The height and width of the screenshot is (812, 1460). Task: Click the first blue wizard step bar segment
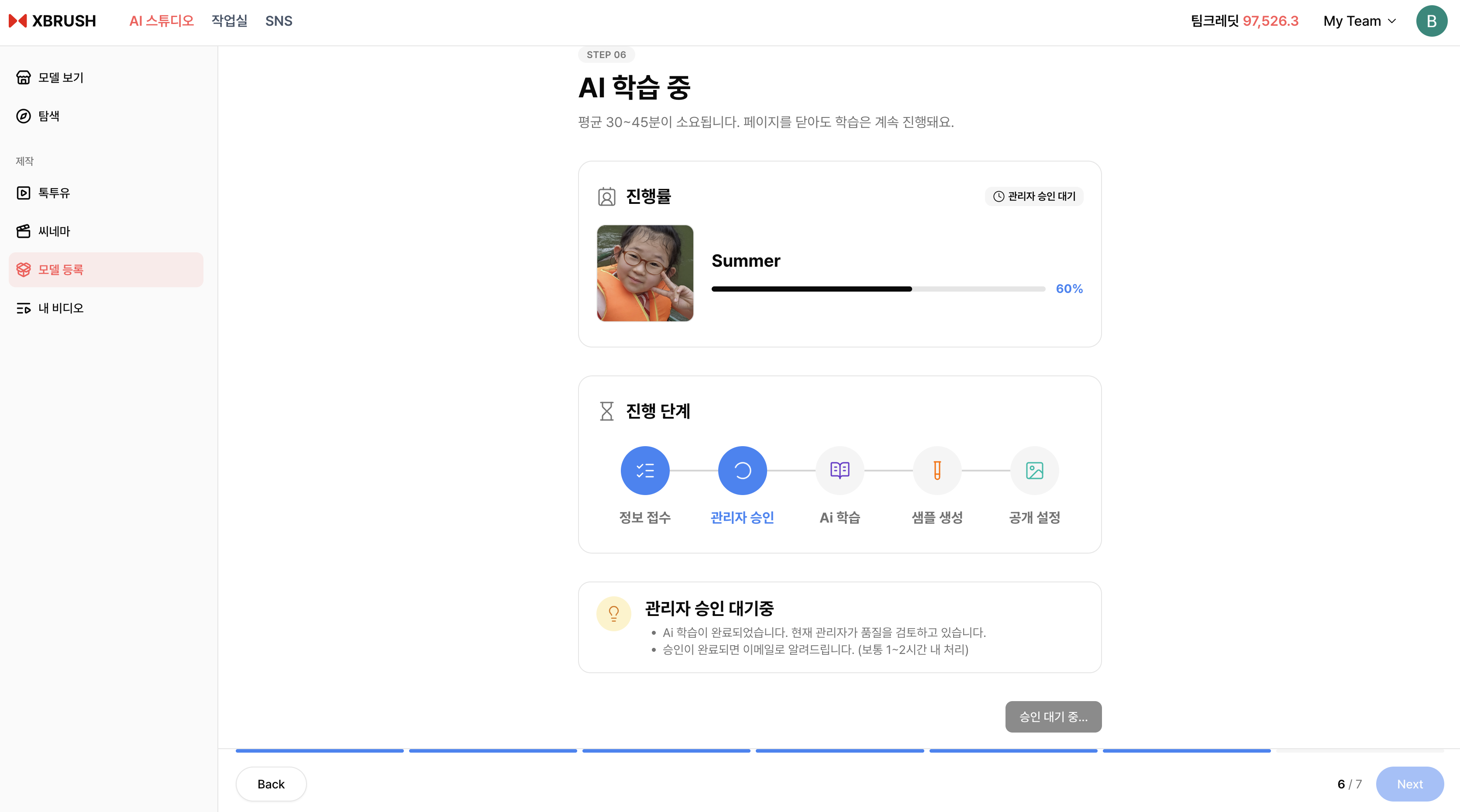[320, 751]
